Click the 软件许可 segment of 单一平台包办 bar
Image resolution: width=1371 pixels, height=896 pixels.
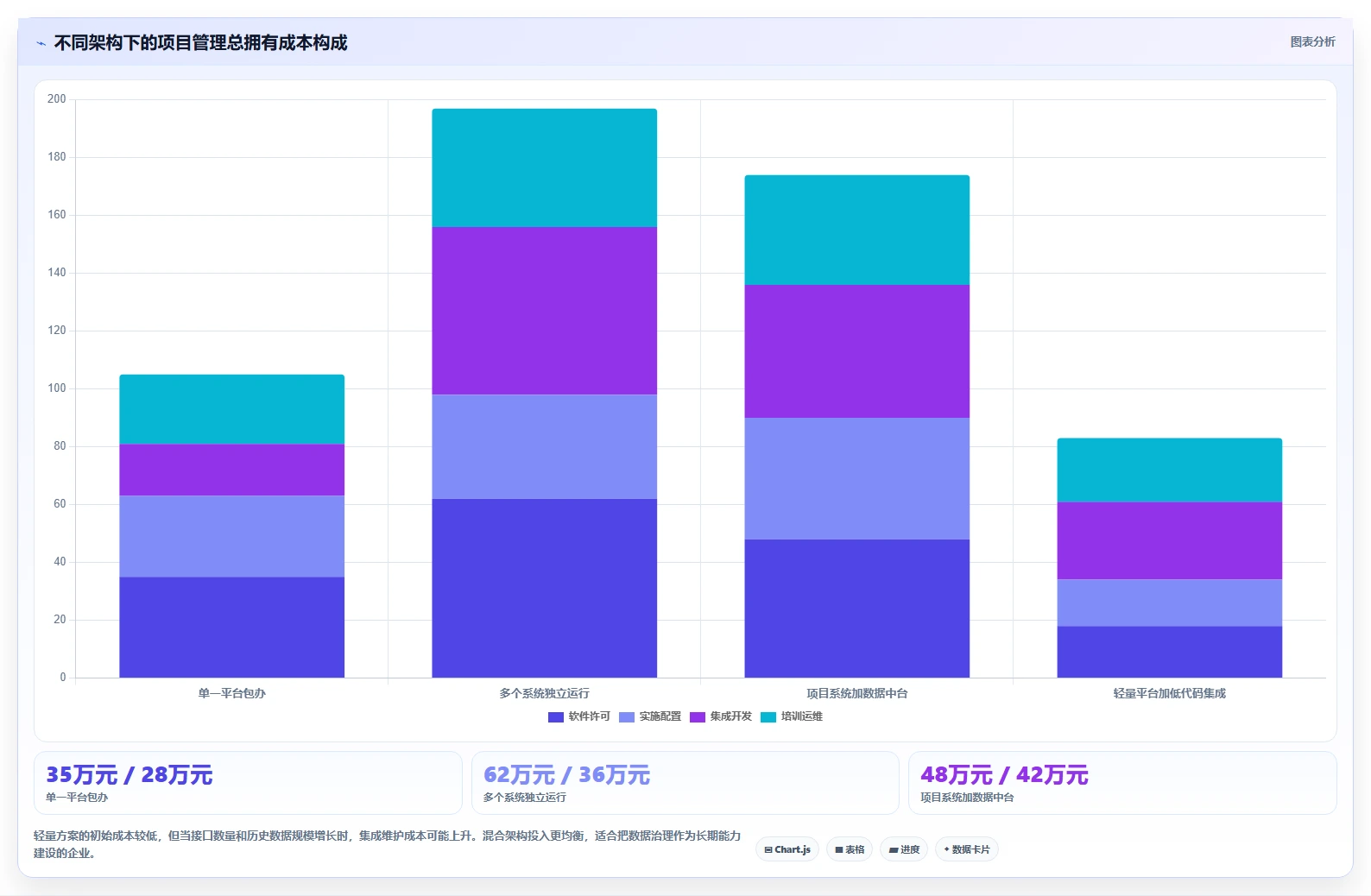coord(231,628)
